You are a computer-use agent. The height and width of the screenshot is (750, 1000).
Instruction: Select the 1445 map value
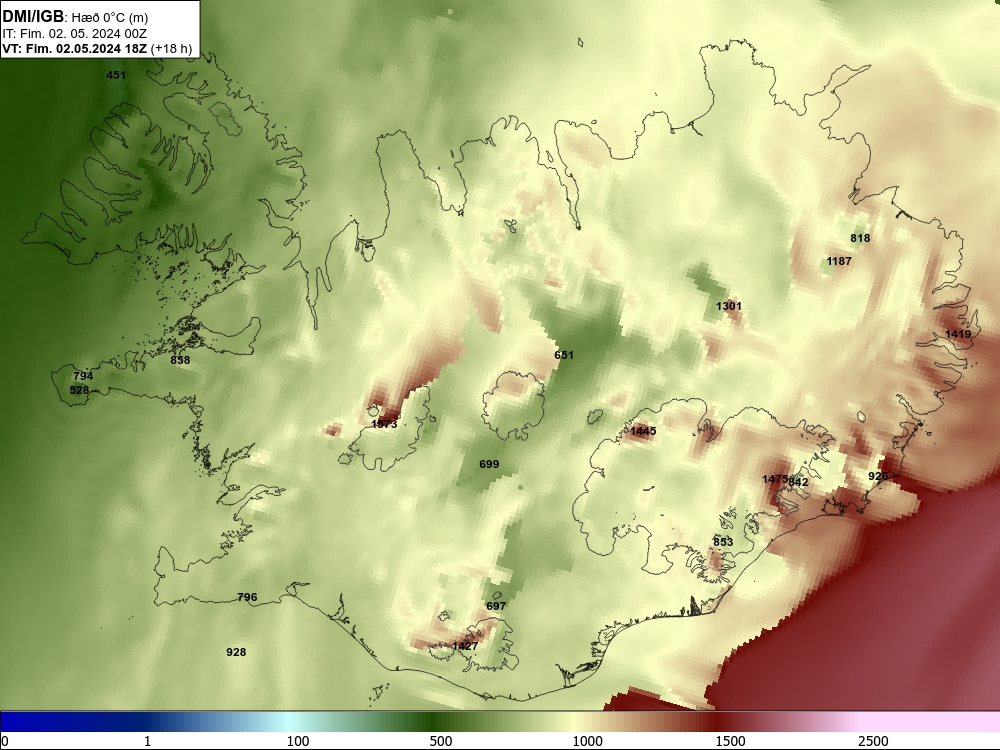(643, 431)
